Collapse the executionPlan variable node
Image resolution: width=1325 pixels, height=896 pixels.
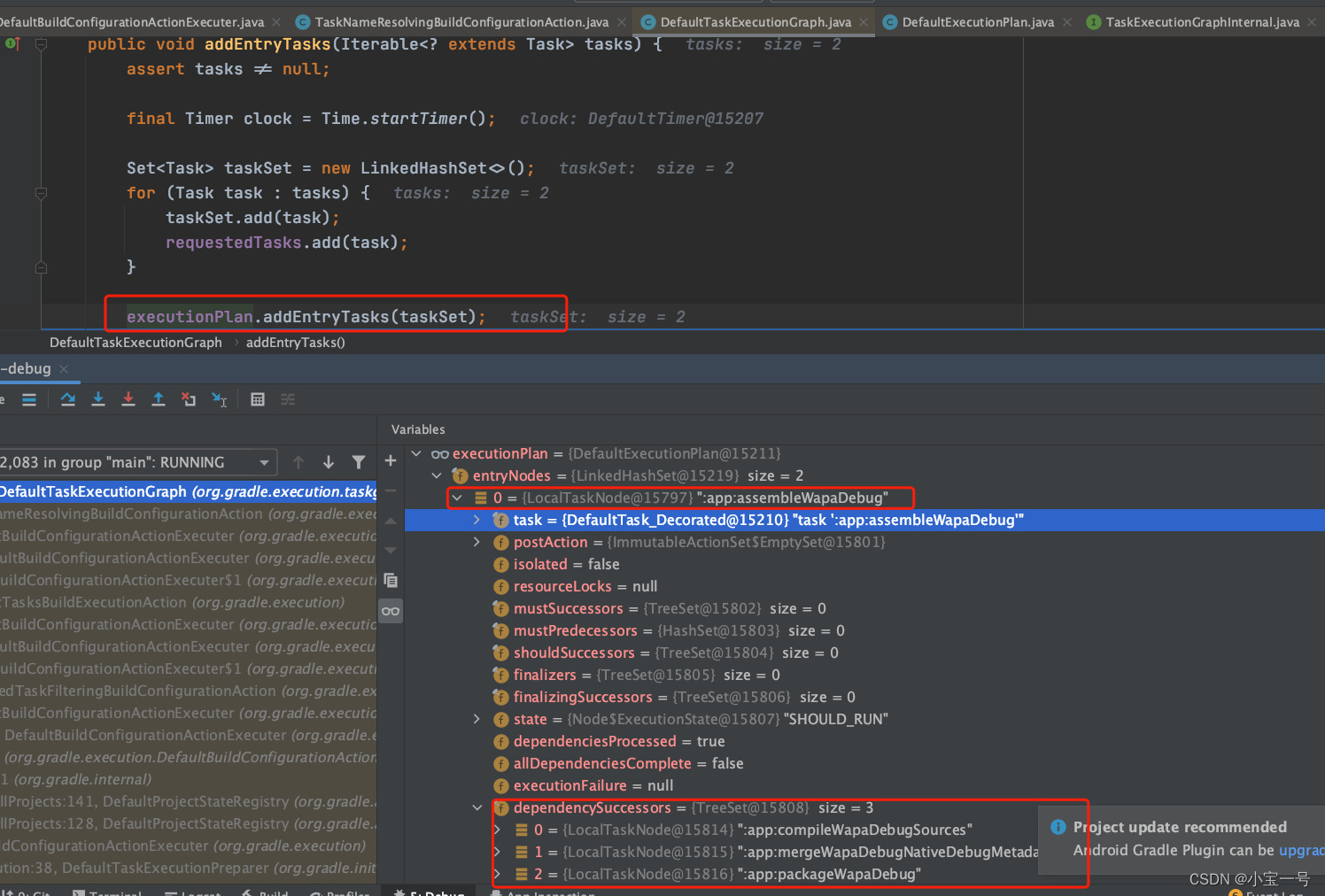coord(416,453)
